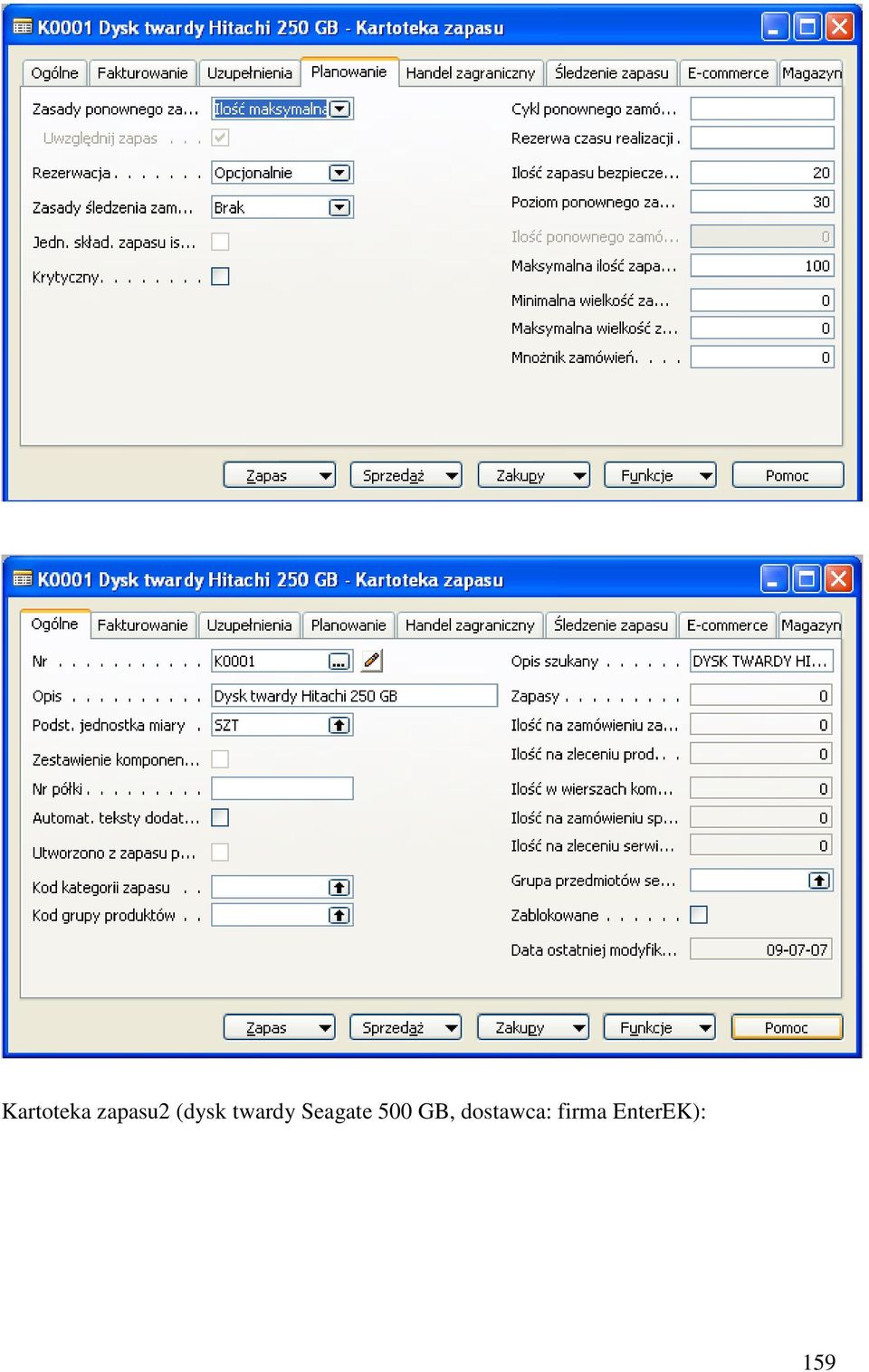Screen dimensions: 869x1372
Task: Toggle Uwzględnij zapas checkbox
Action: pyautogui.click(x=220, y=138)
